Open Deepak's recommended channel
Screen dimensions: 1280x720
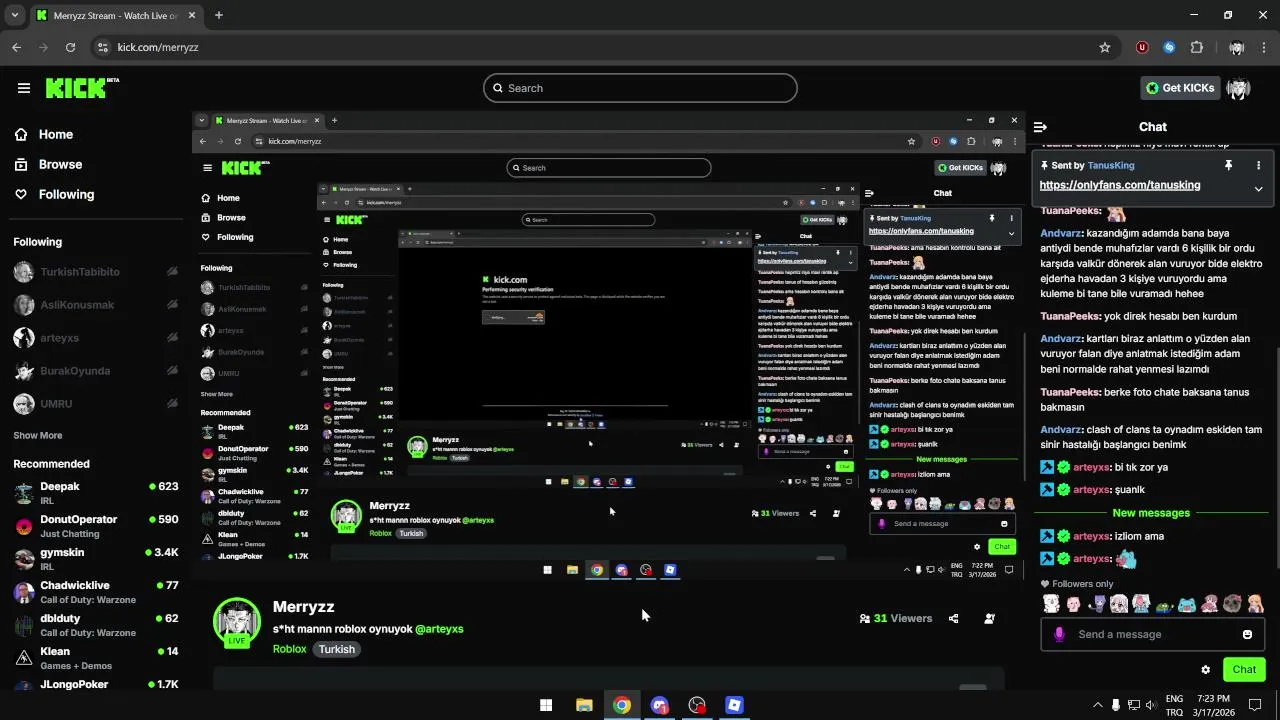pos(96,493)
